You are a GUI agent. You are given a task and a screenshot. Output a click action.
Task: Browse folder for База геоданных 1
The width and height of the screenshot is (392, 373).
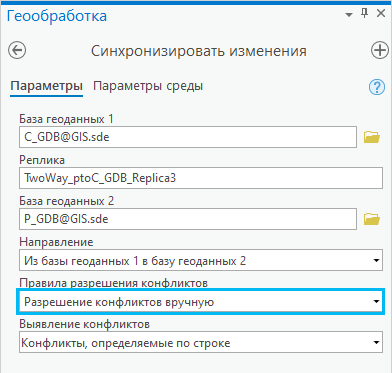[372, 137]
